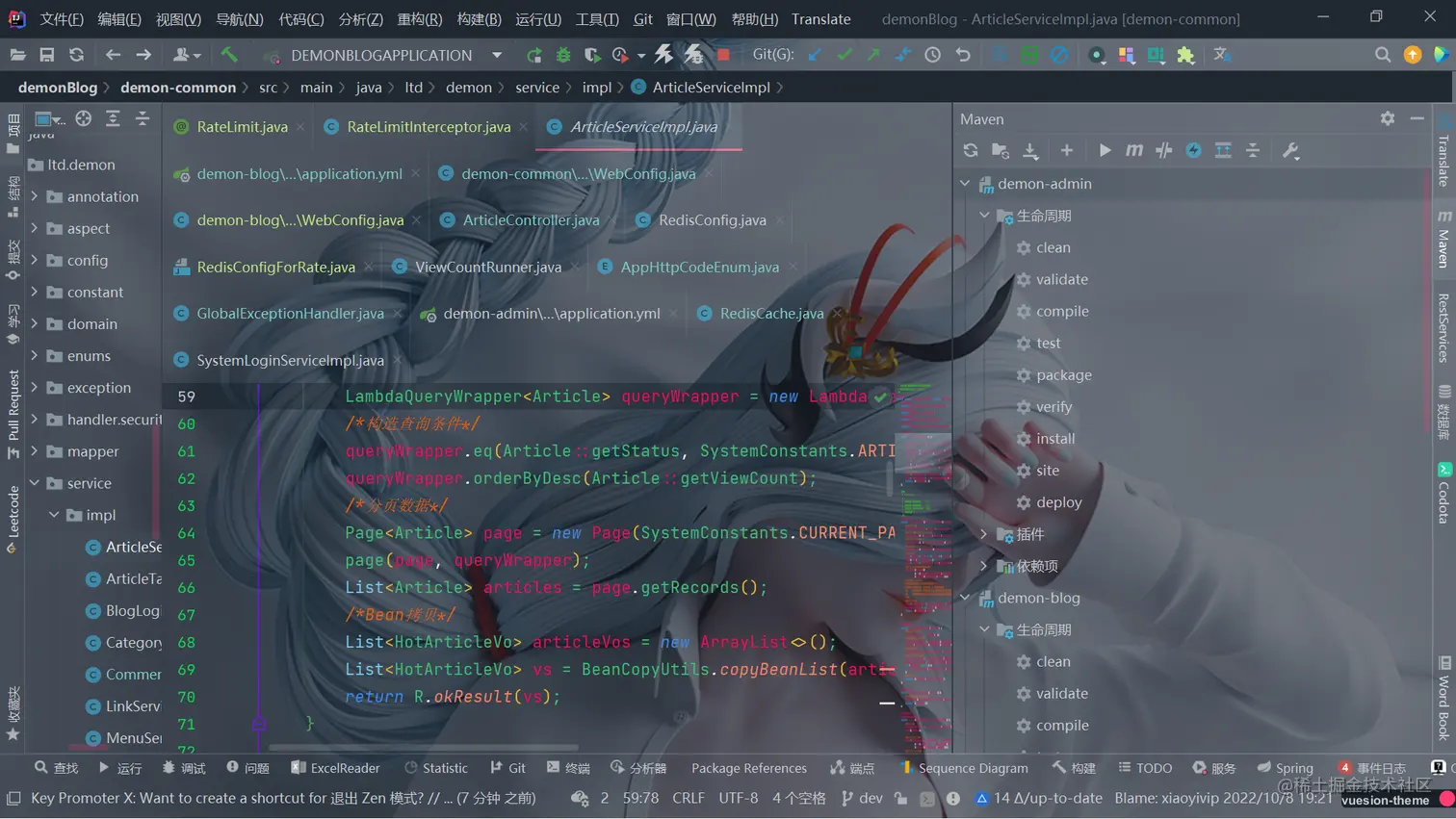Open the 重构(R) menu
Screen dimensions: 1456x819
(420, 19)
